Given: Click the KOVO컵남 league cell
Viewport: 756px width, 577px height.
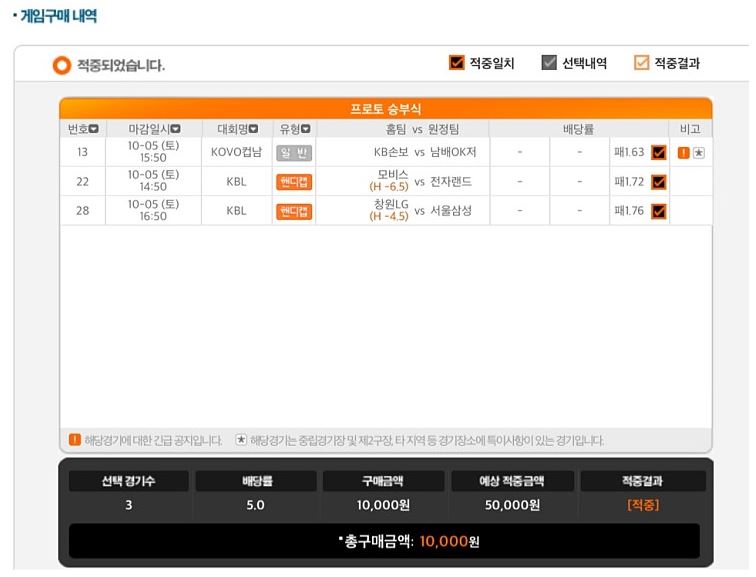Looking at the screenshot, I should [236, 152].
